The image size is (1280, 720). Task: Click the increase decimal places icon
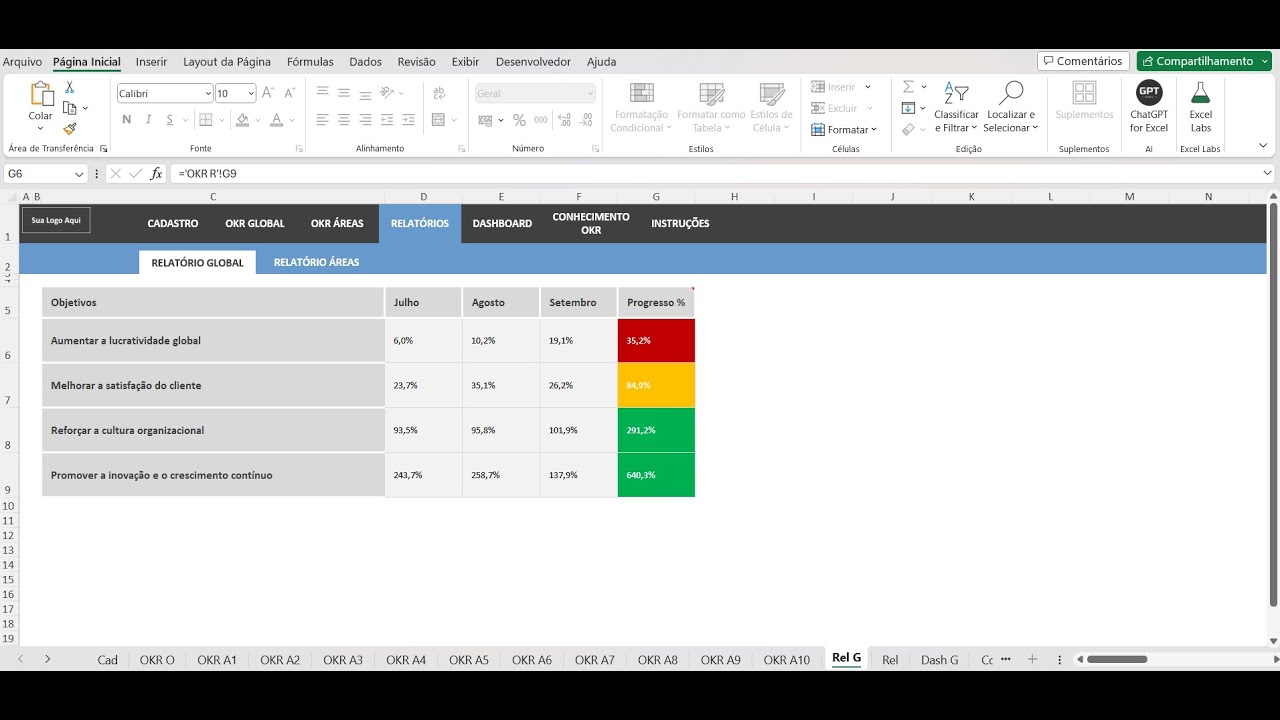[564, 120]
